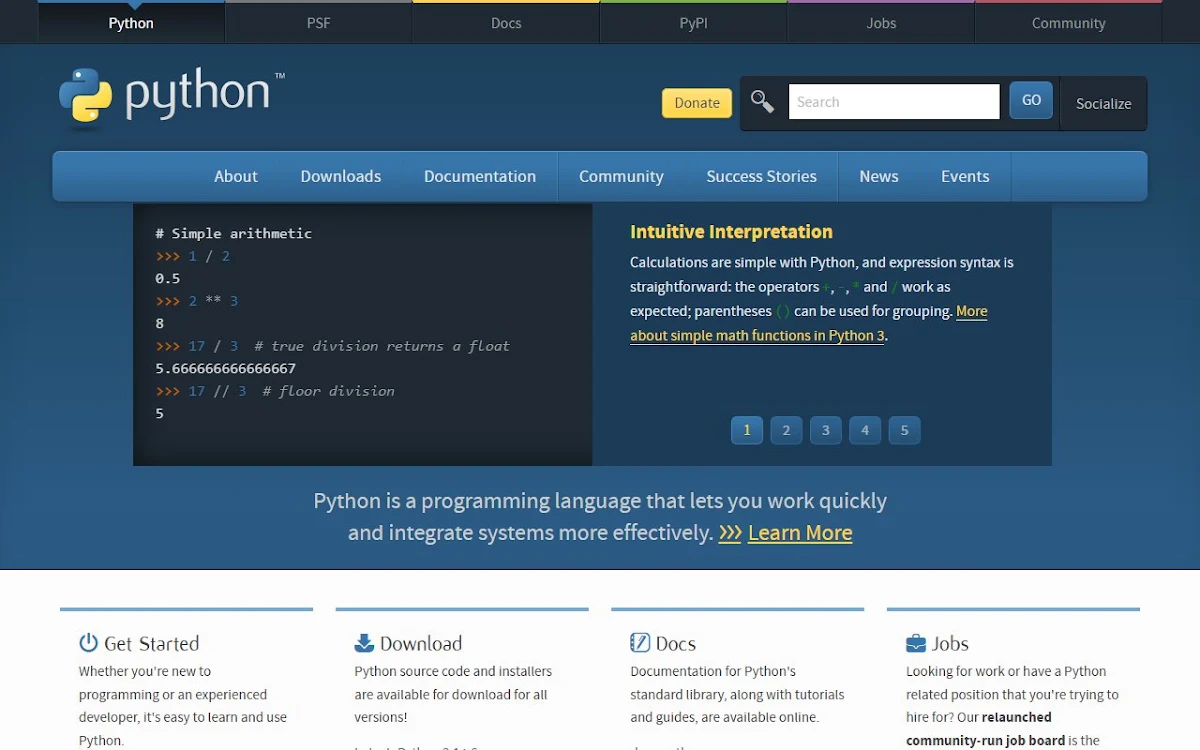The image size is (1200, 750).
Task: Open the Documentation menu
Action: [480, 176]
